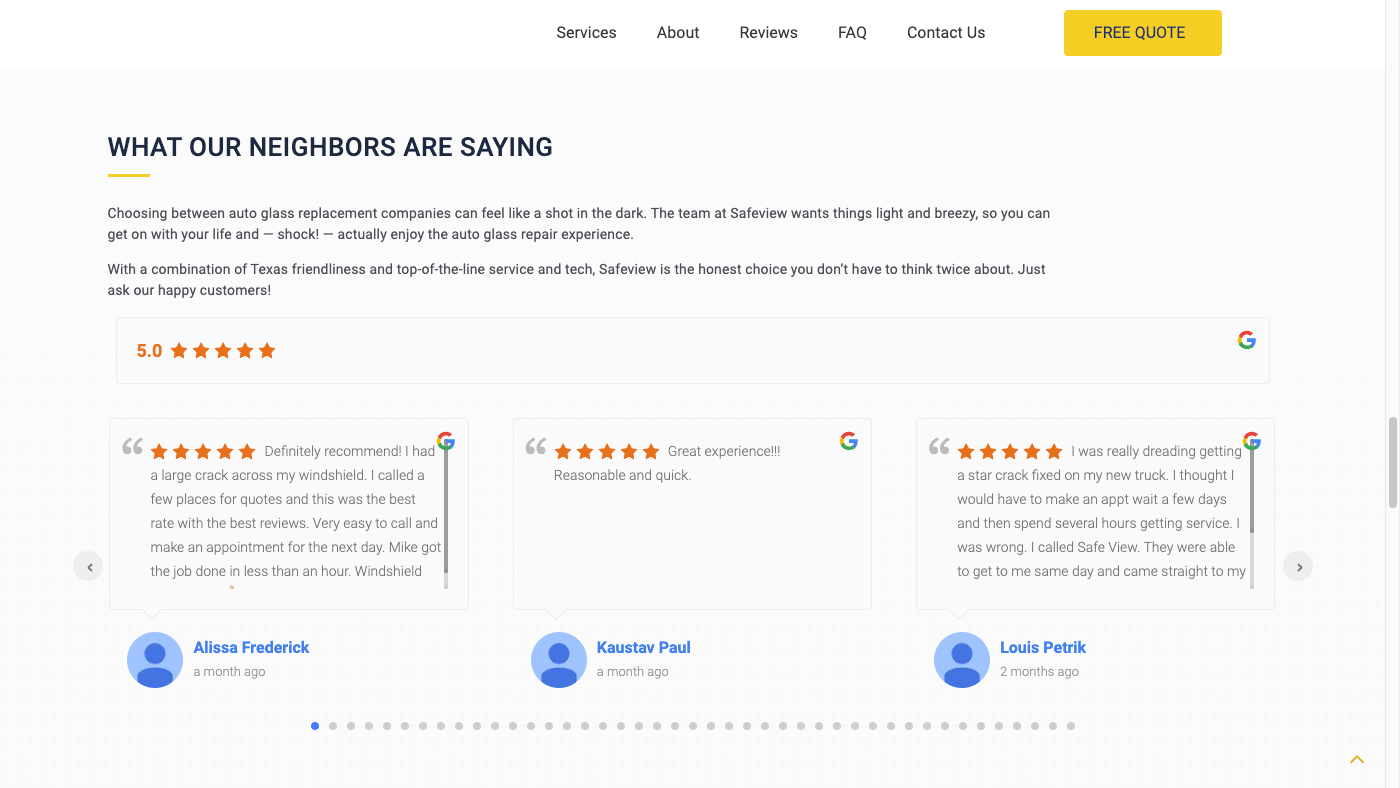Select the first carousel pagination dot
This screenshot has width=1400, height=788.
[x=315, y=726]
